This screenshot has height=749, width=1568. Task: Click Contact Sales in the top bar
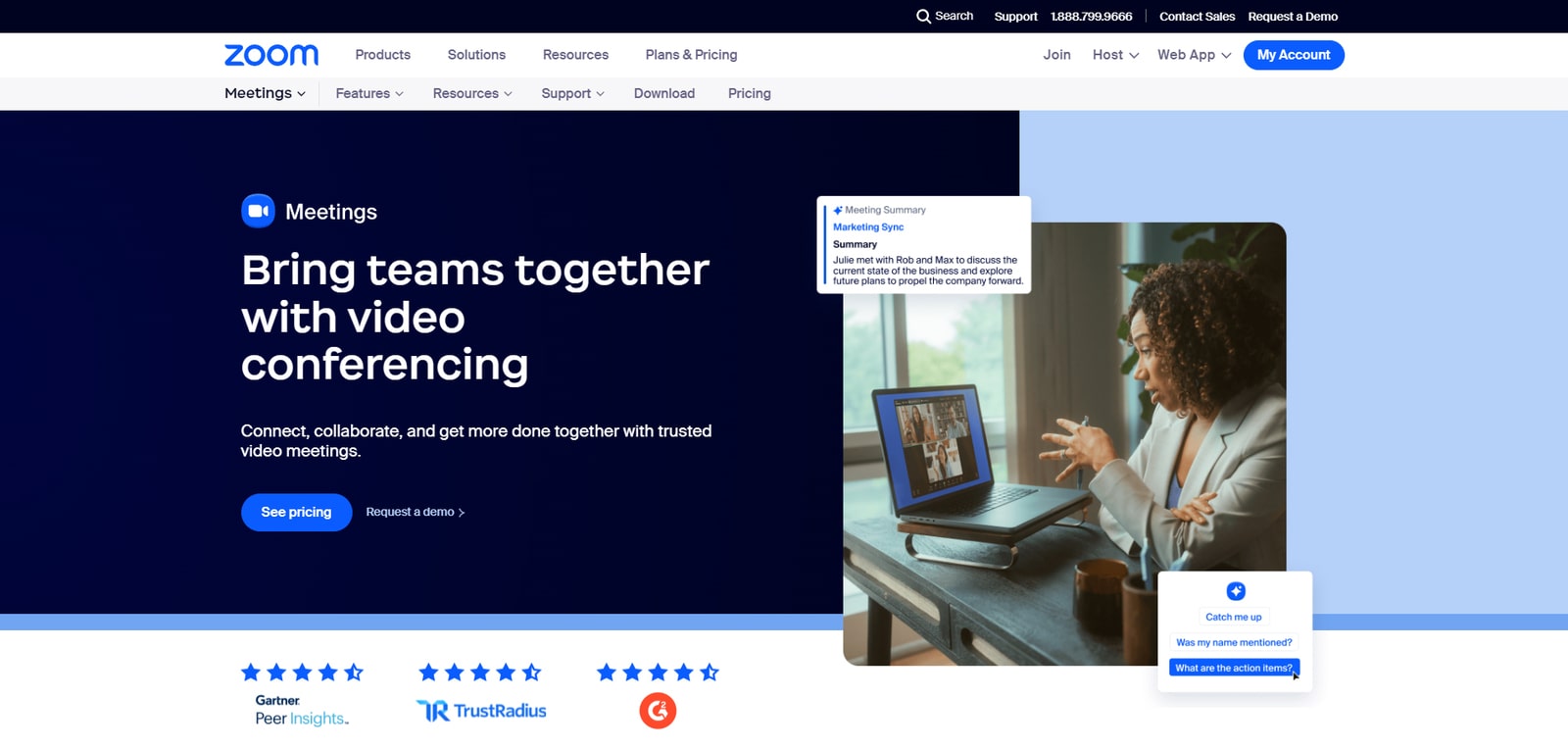pos(1197,17)
